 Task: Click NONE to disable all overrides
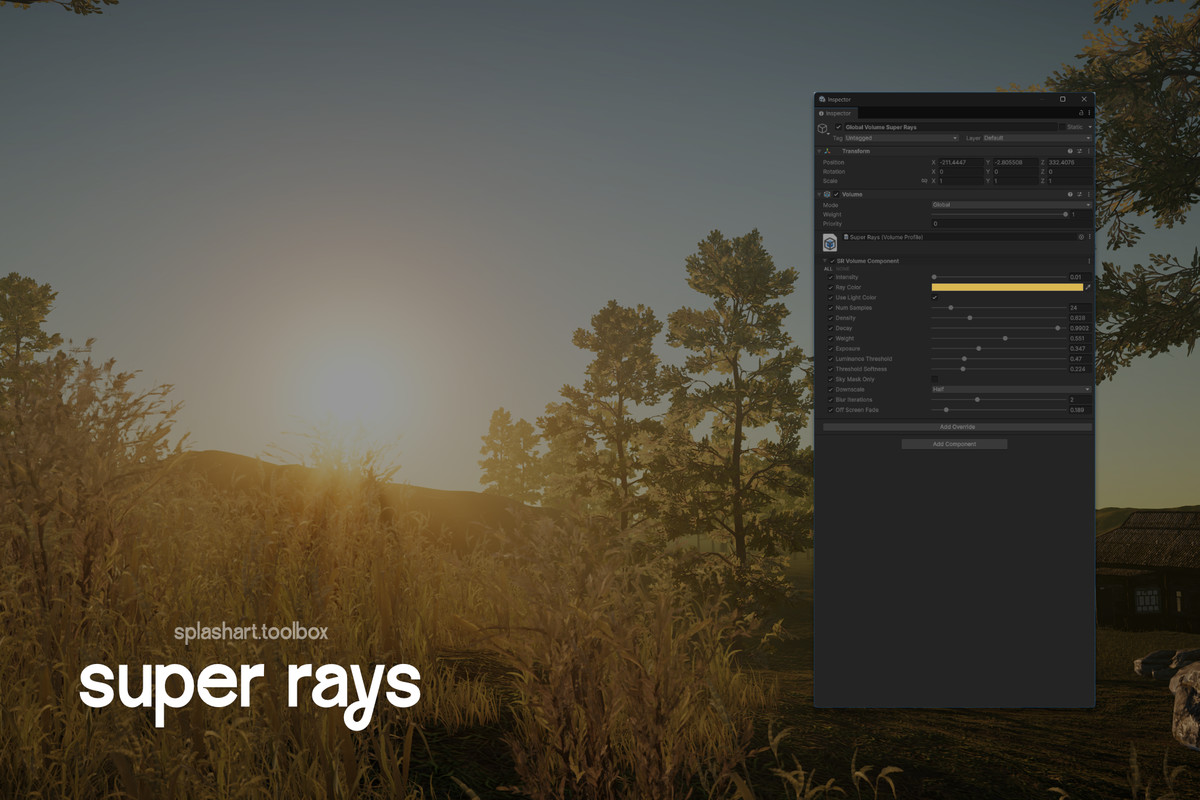[842, 269]
